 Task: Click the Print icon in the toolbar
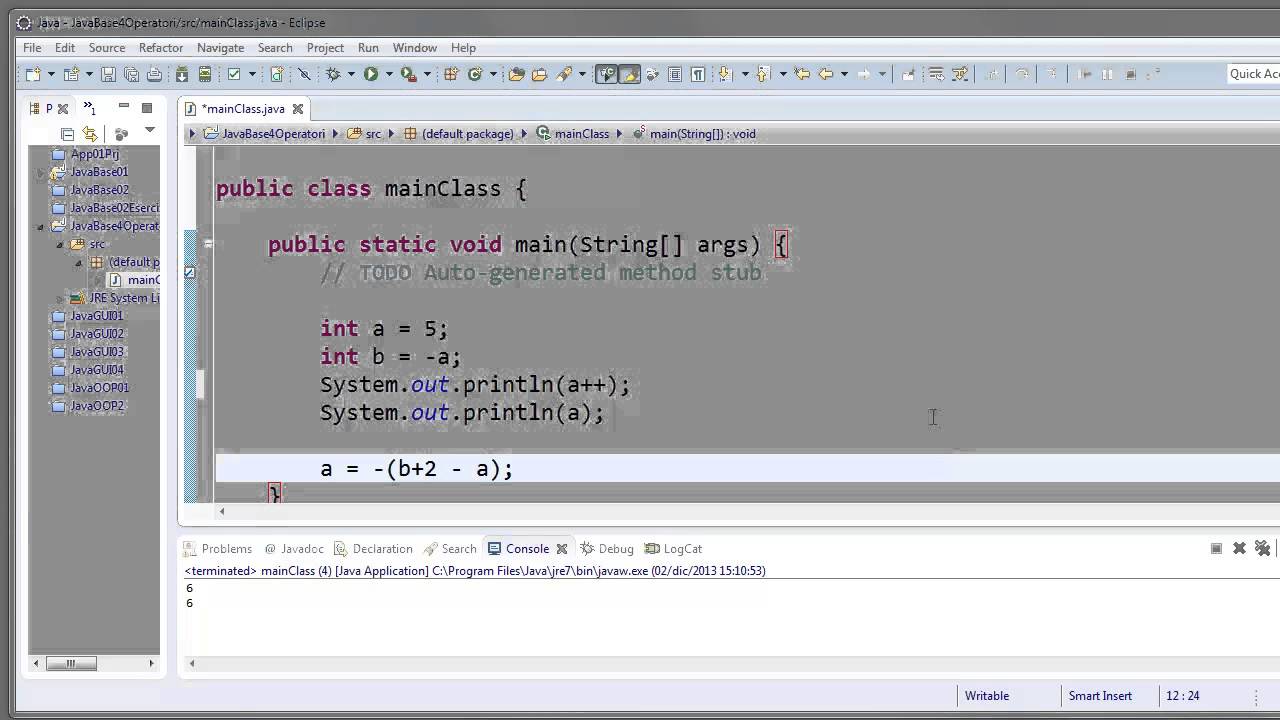(154, 74)
